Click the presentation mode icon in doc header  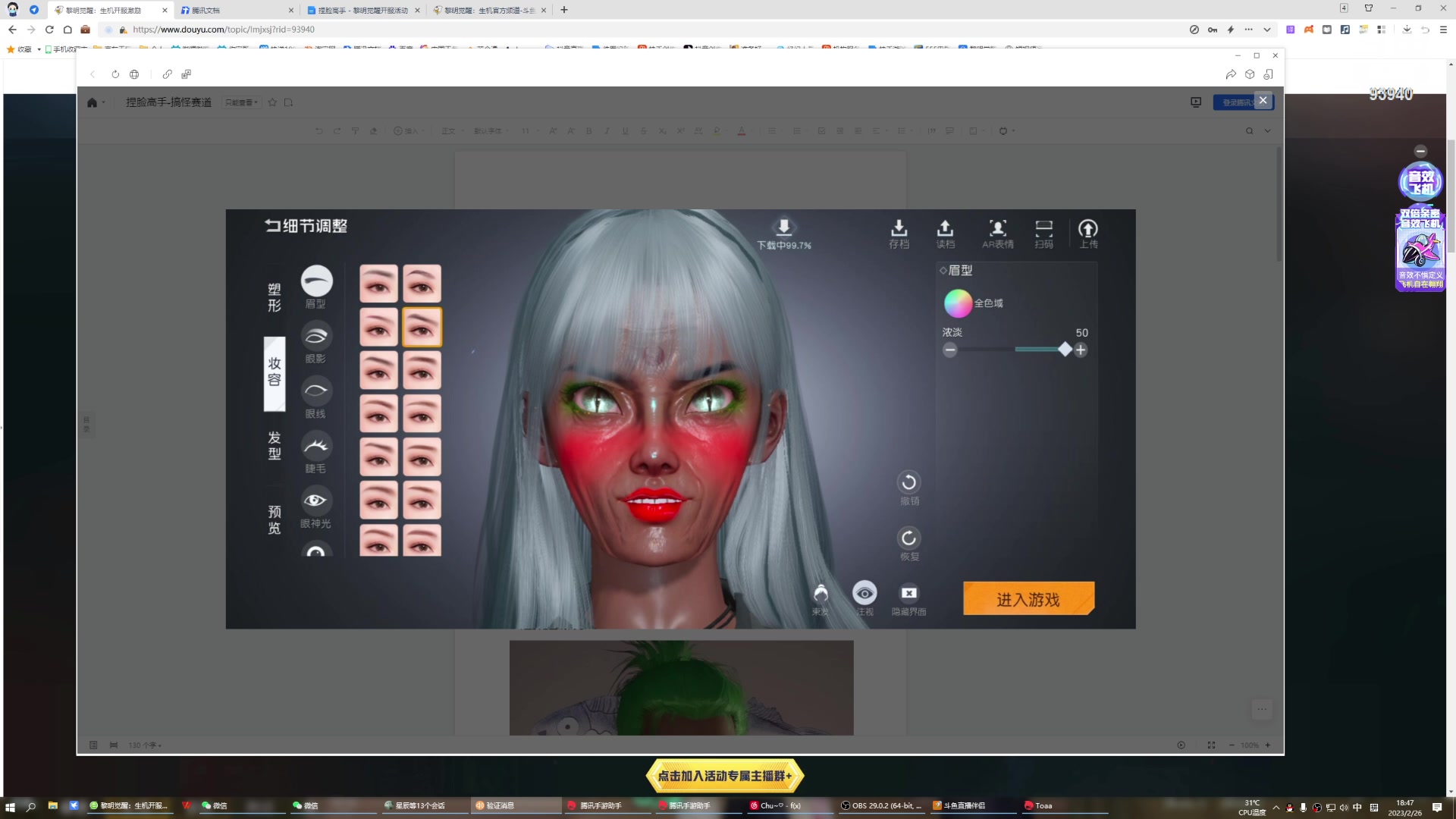pyautogui.click(x=1196, y=102)
